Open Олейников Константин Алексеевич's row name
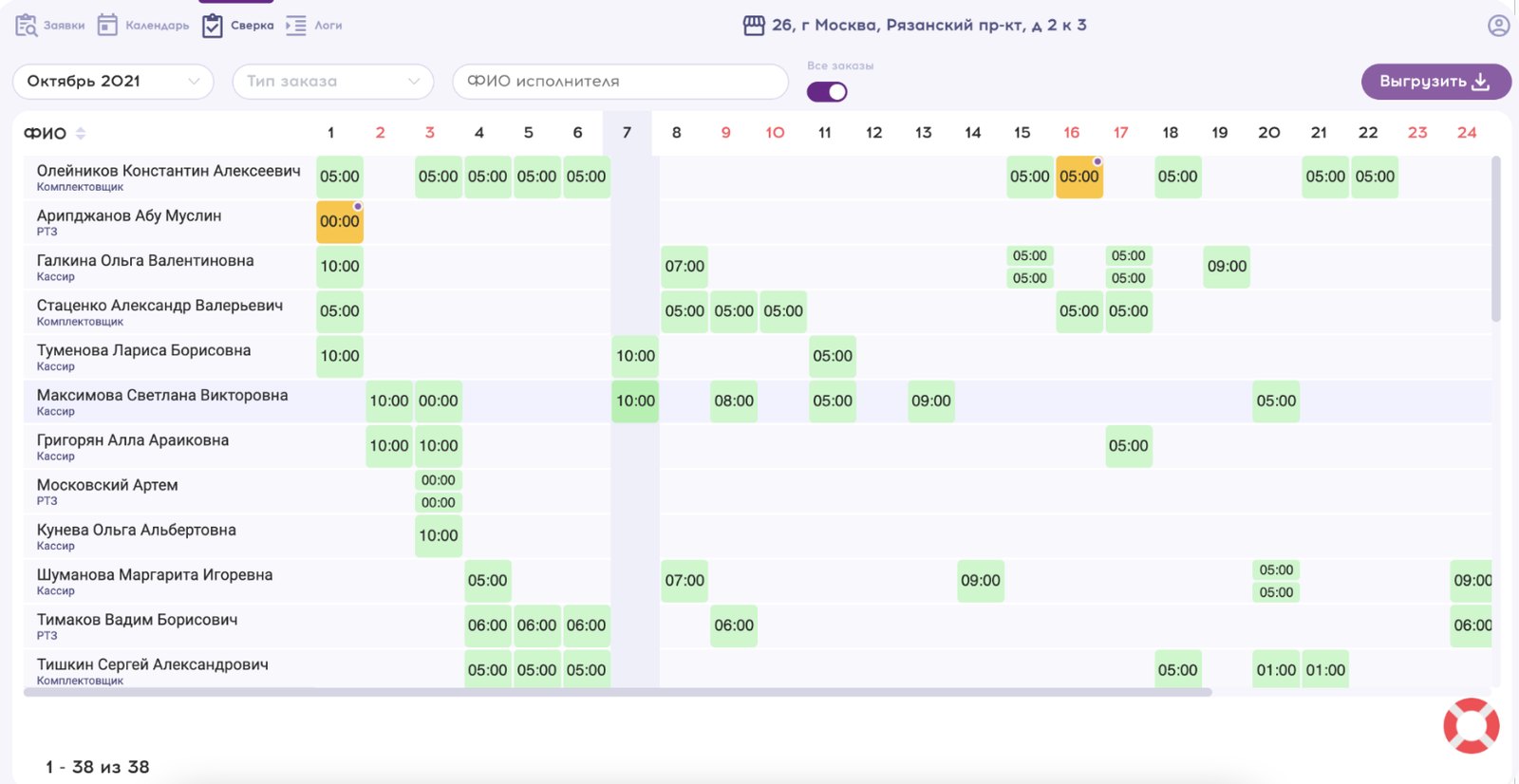The height and width of the screenshot is (784, 1519). [x=169, y=171]
